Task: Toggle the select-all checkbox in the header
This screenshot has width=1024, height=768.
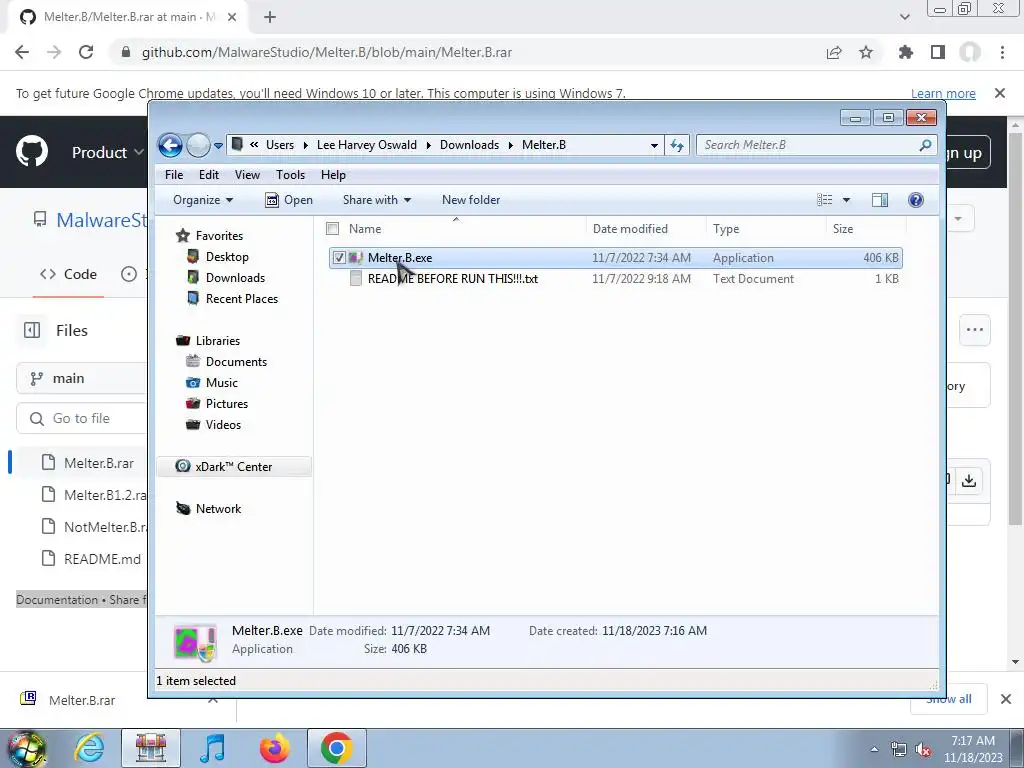Action: coord(332,229)
